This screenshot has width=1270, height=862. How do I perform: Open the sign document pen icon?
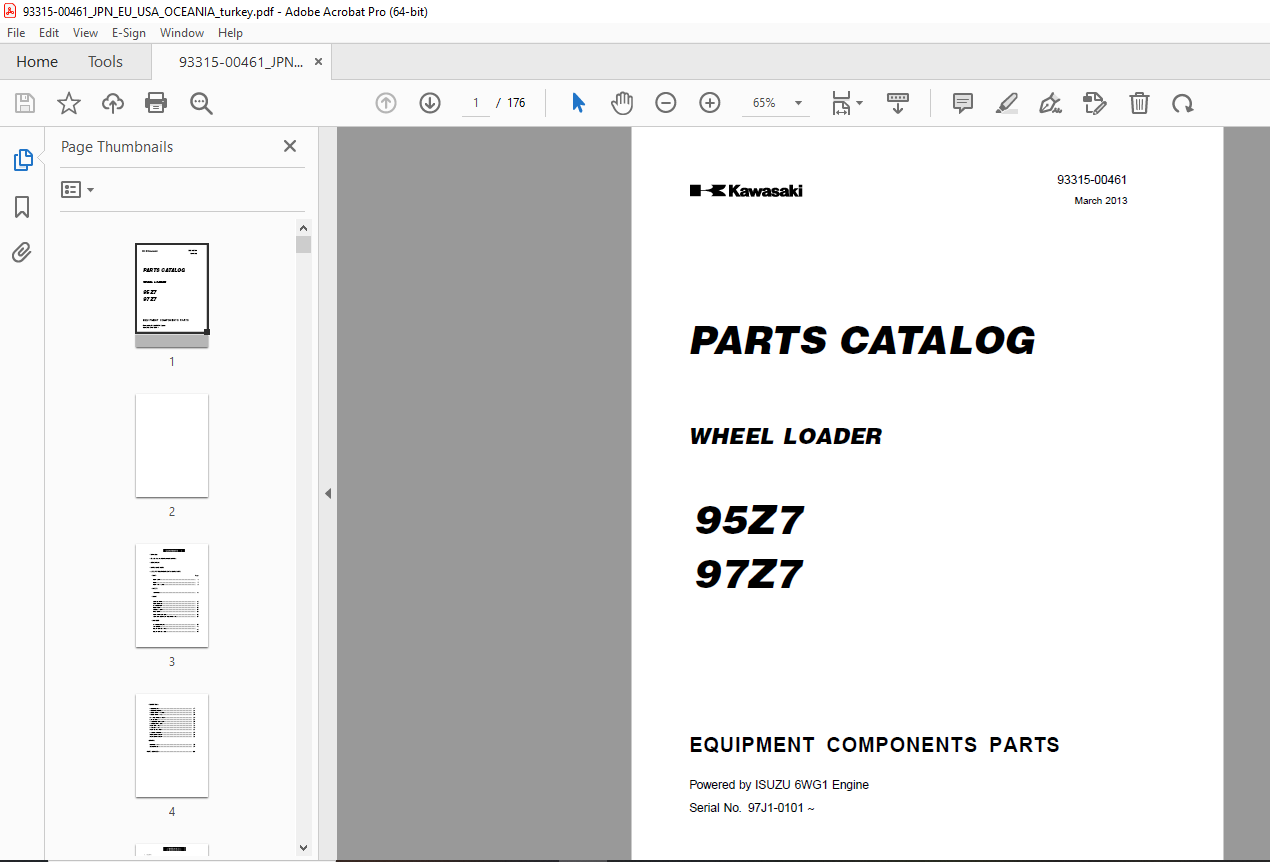click(x=1050, y=103)
